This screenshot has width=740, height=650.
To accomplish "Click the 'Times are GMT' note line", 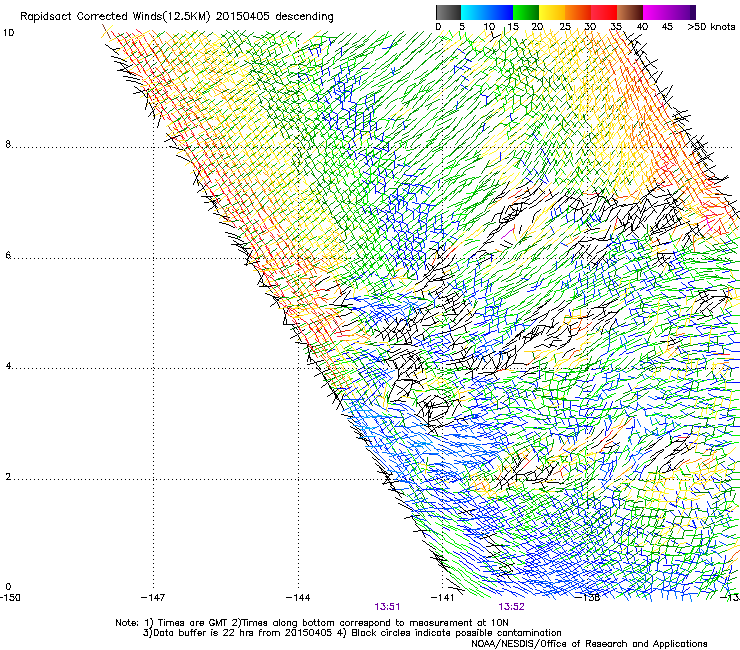I will click(311, 623).
